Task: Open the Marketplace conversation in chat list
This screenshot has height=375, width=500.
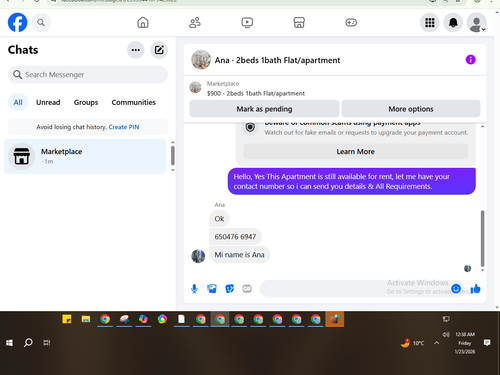Action: pos(85,156)
